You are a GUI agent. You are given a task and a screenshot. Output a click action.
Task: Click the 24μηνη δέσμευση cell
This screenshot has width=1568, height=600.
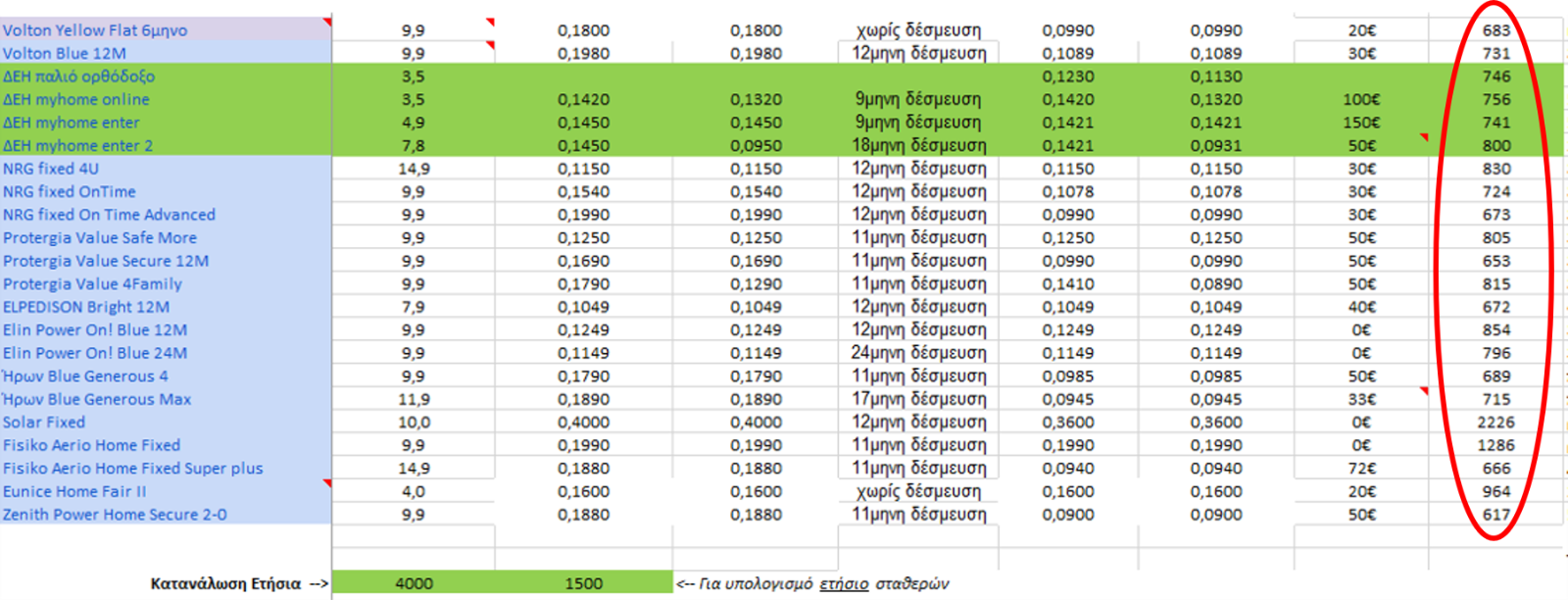[x=919, y=353]
